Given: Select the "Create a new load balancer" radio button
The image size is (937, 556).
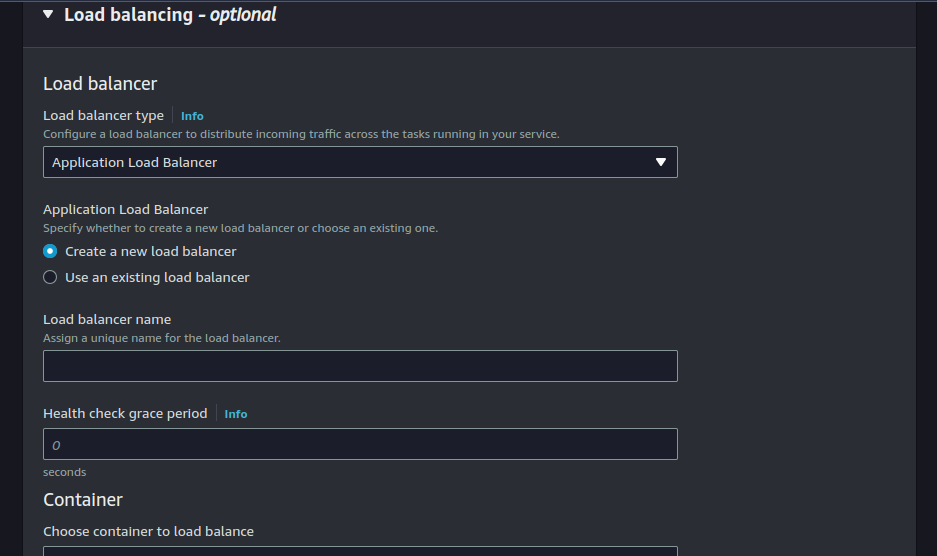Looking at the screenshot, I should click(50, 251).
